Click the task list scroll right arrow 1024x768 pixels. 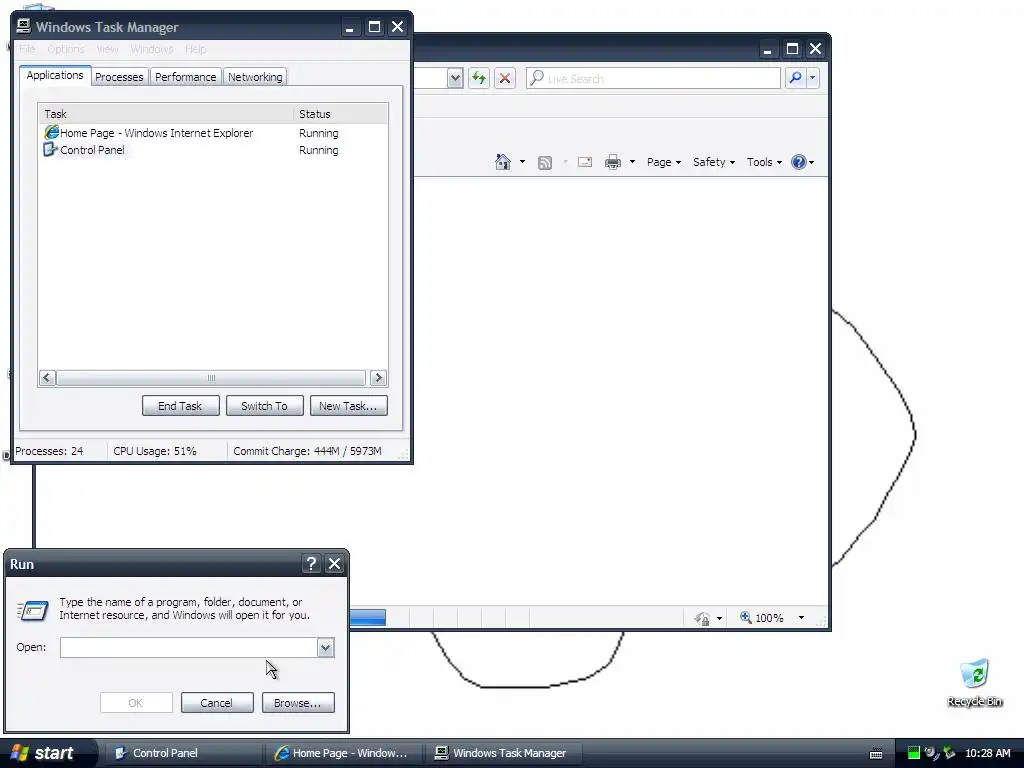pyautogui.click(x=377, y=378)
